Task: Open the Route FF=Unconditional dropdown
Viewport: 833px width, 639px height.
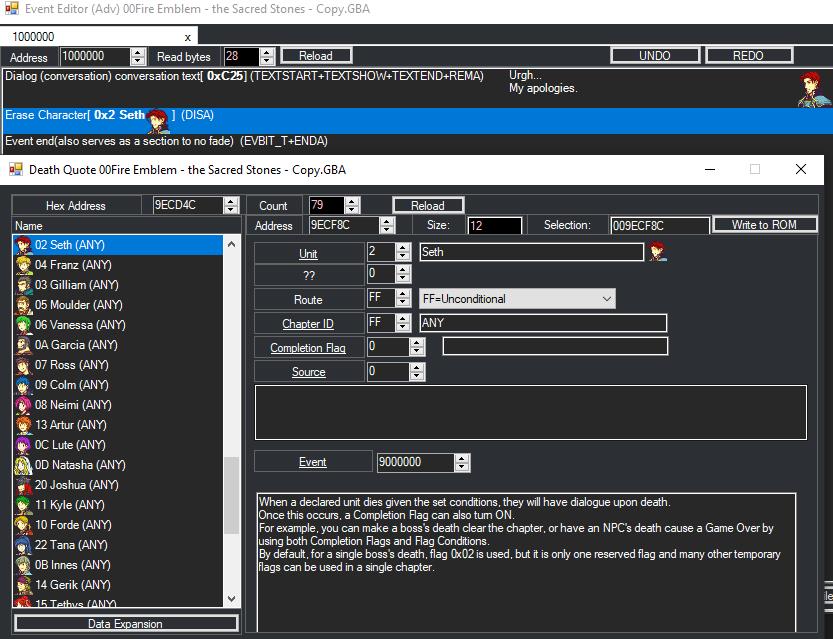Action: click(517, 299)
